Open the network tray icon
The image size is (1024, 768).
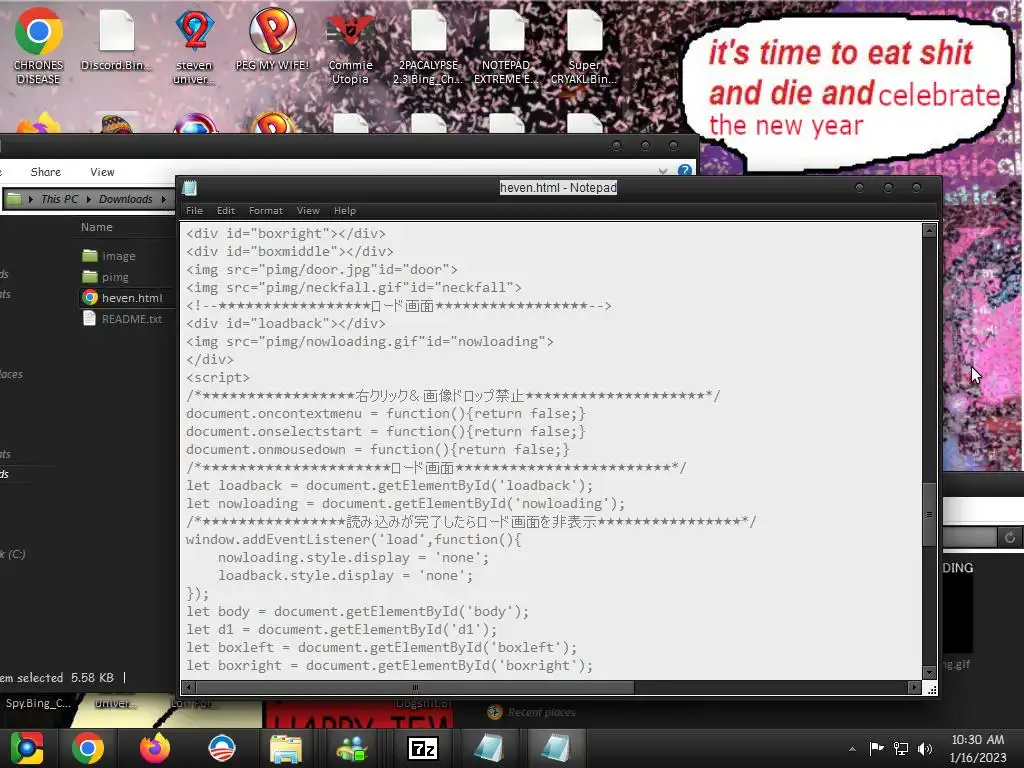click(901, 748)
